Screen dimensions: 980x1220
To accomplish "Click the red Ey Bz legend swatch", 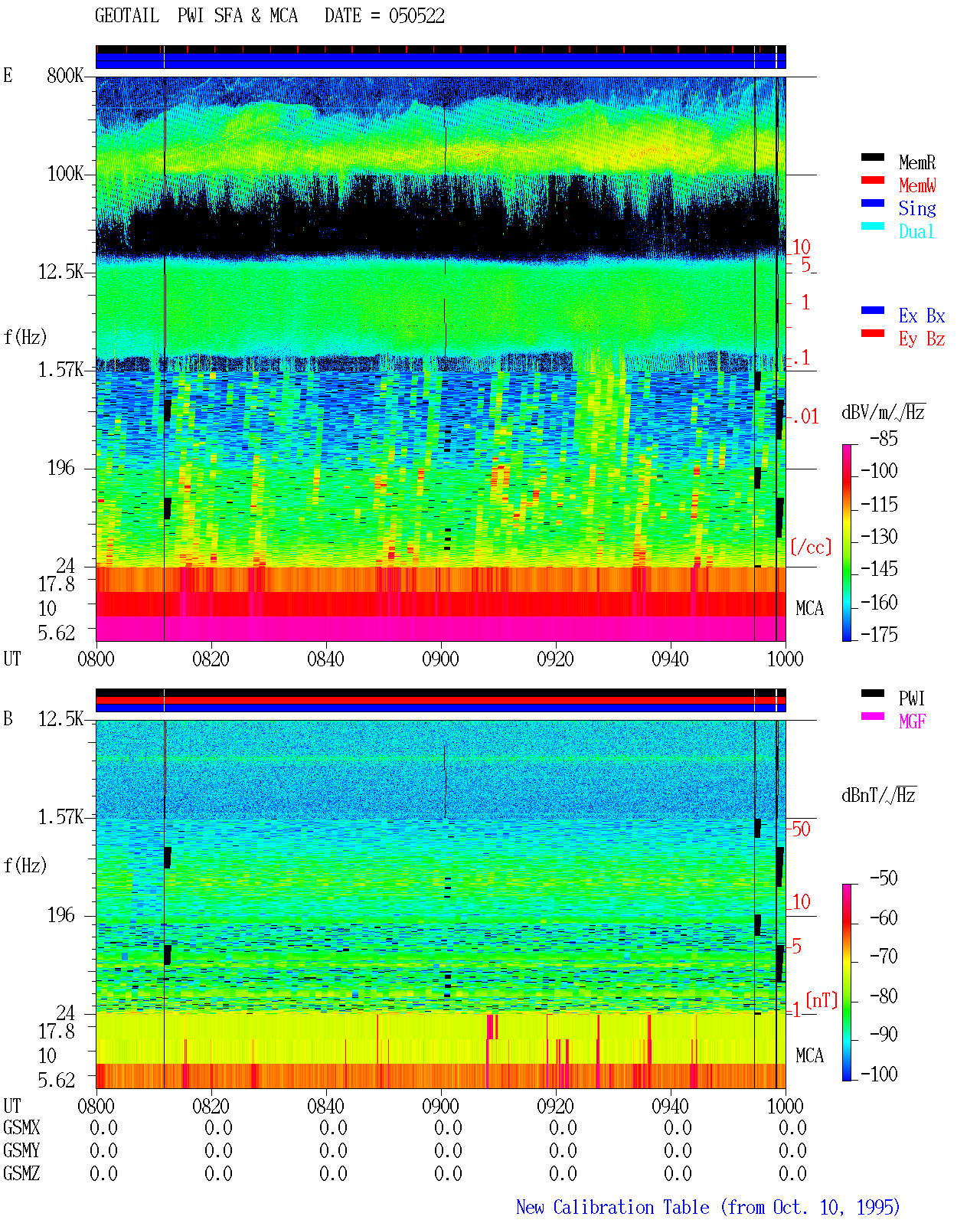I will tap(873, 333).
